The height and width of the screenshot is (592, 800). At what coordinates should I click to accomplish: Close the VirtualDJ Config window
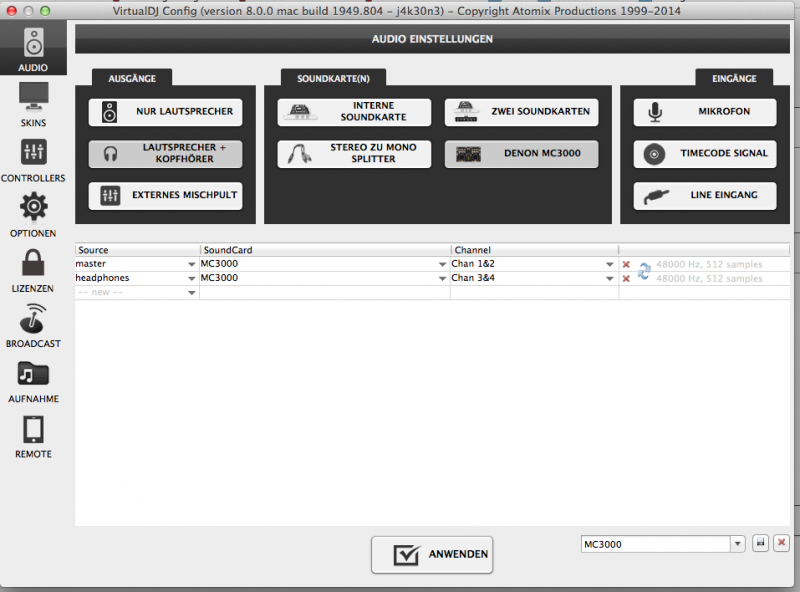pos(12,11)
